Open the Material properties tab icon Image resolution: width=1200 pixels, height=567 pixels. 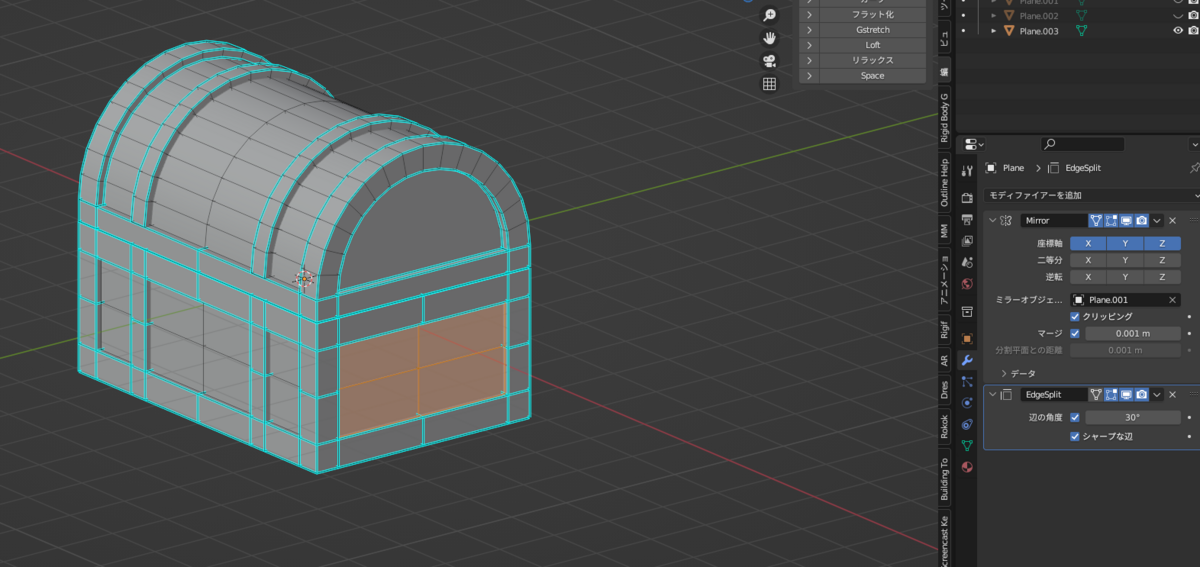coord(967,467)
